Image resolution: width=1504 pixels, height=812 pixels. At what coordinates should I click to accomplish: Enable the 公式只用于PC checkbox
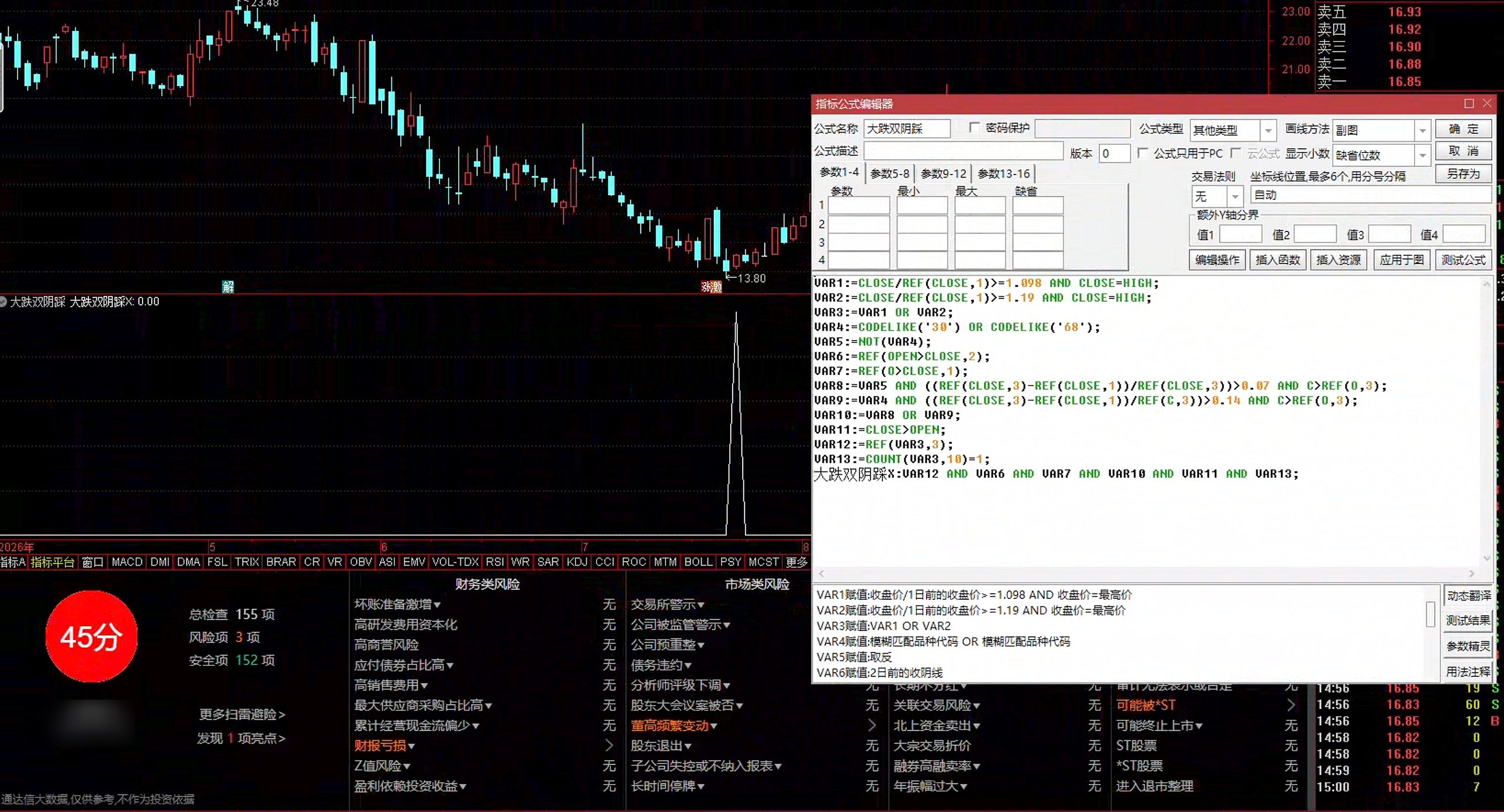coord(1143,153)
